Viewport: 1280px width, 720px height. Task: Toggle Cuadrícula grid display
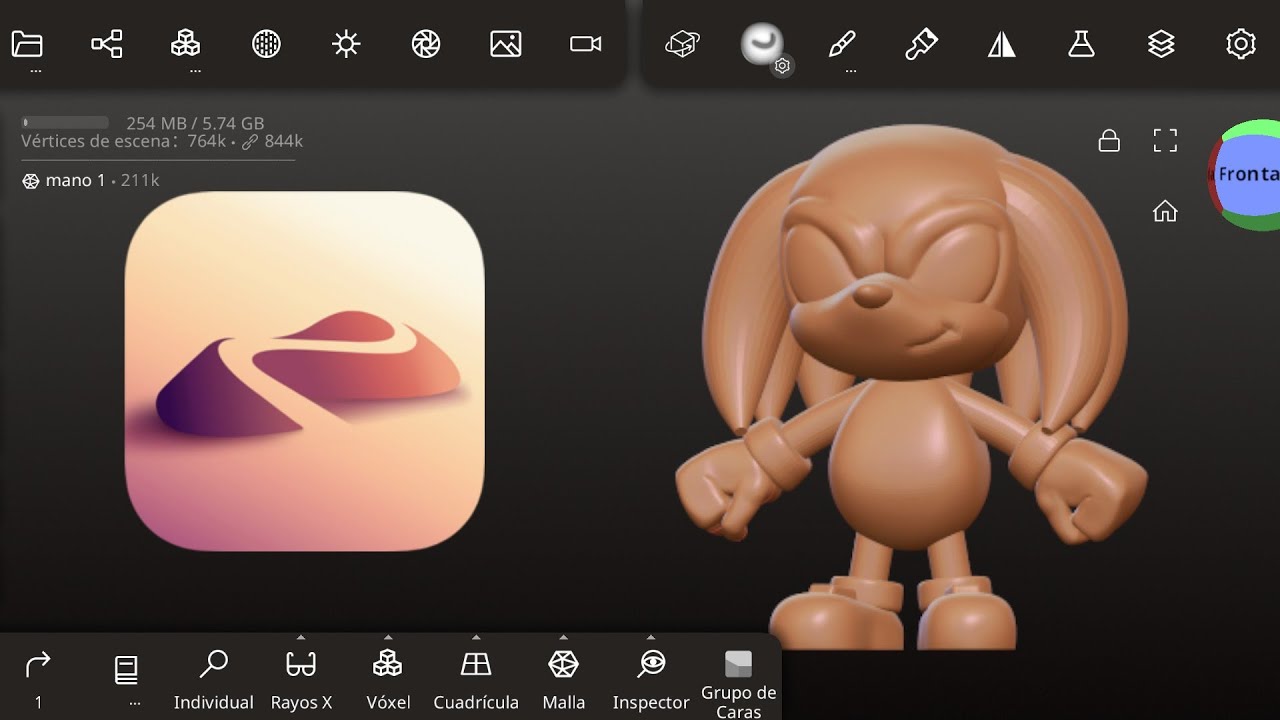tap(476, 680)
